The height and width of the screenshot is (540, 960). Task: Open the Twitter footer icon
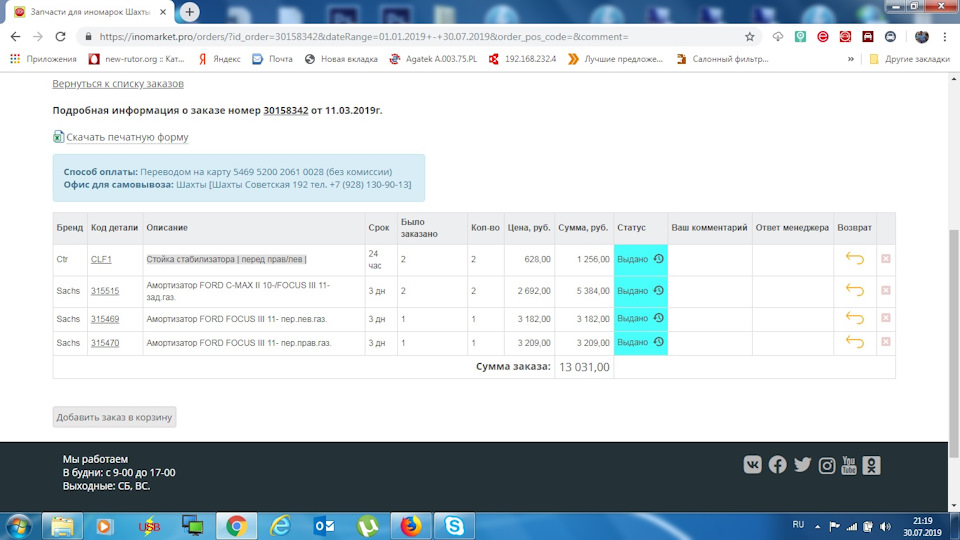point(802,465)
